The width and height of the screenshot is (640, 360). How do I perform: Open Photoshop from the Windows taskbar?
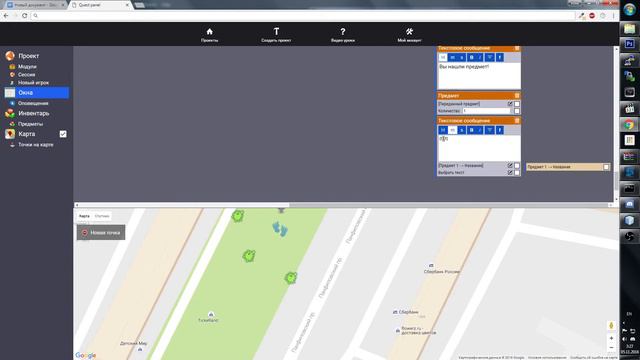629,44
